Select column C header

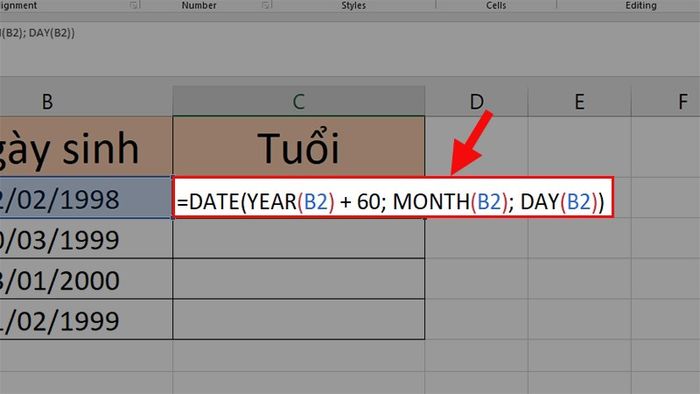tap(299, 101)
